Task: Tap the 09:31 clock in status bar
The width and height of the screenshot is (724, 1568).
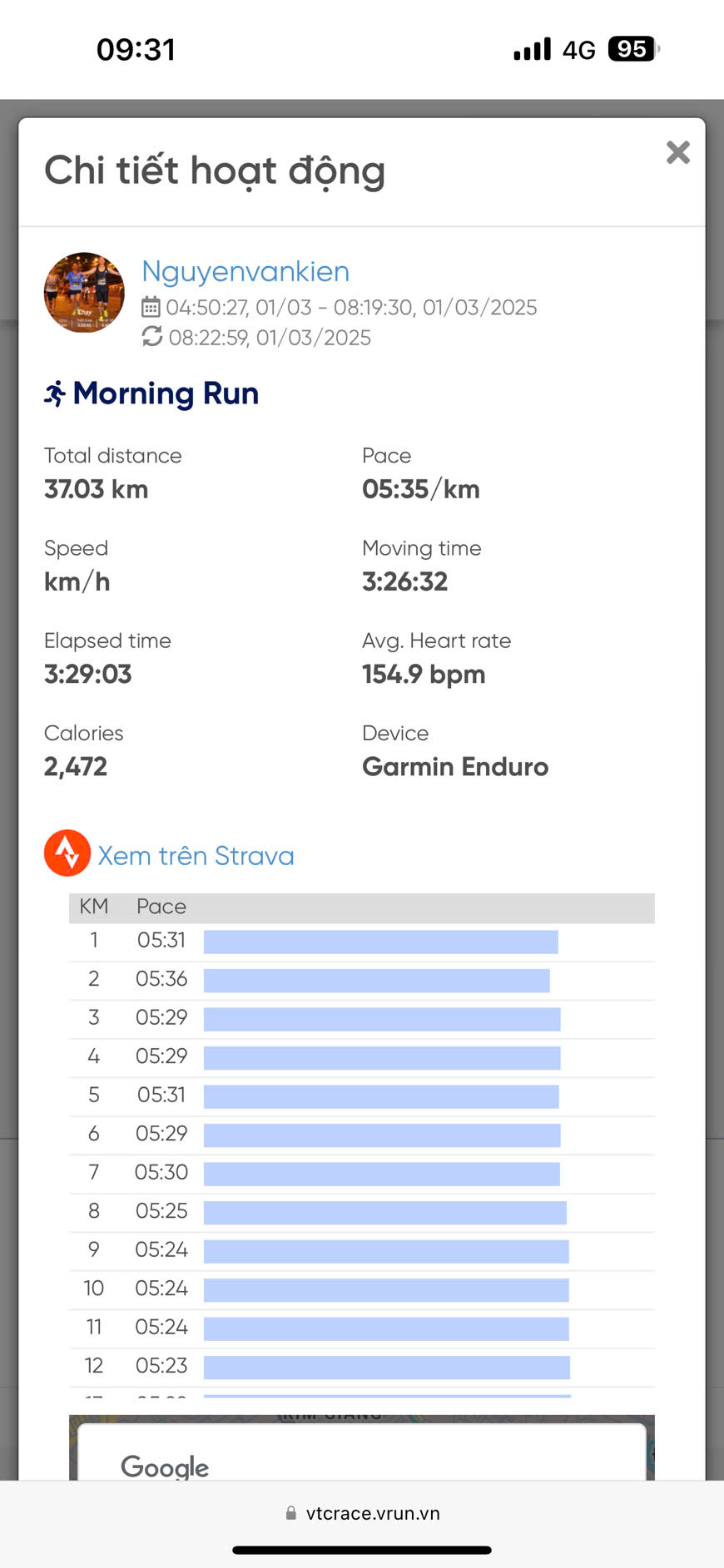Action: [136, 49]
